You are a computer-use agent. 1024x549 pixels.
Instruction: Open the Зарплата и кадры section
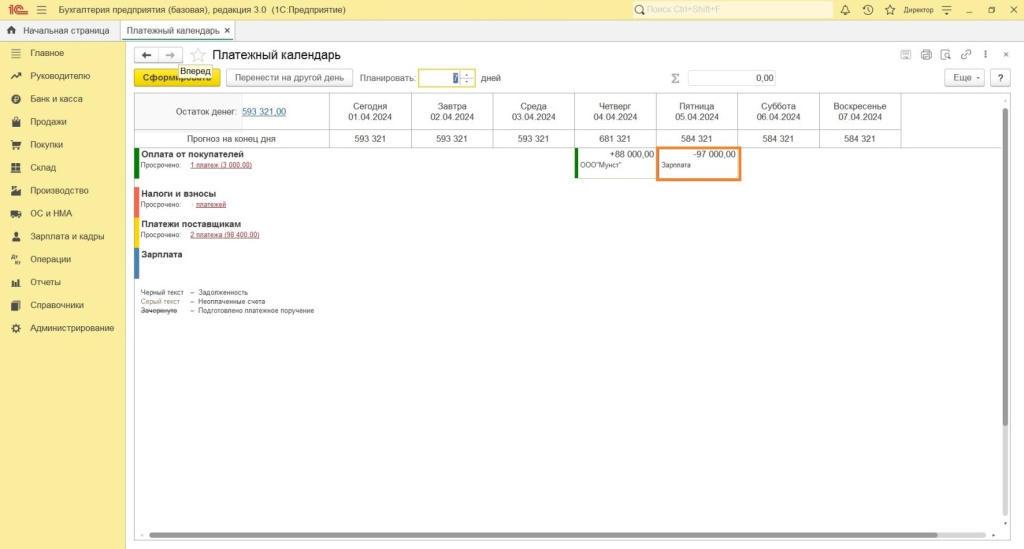65,237
